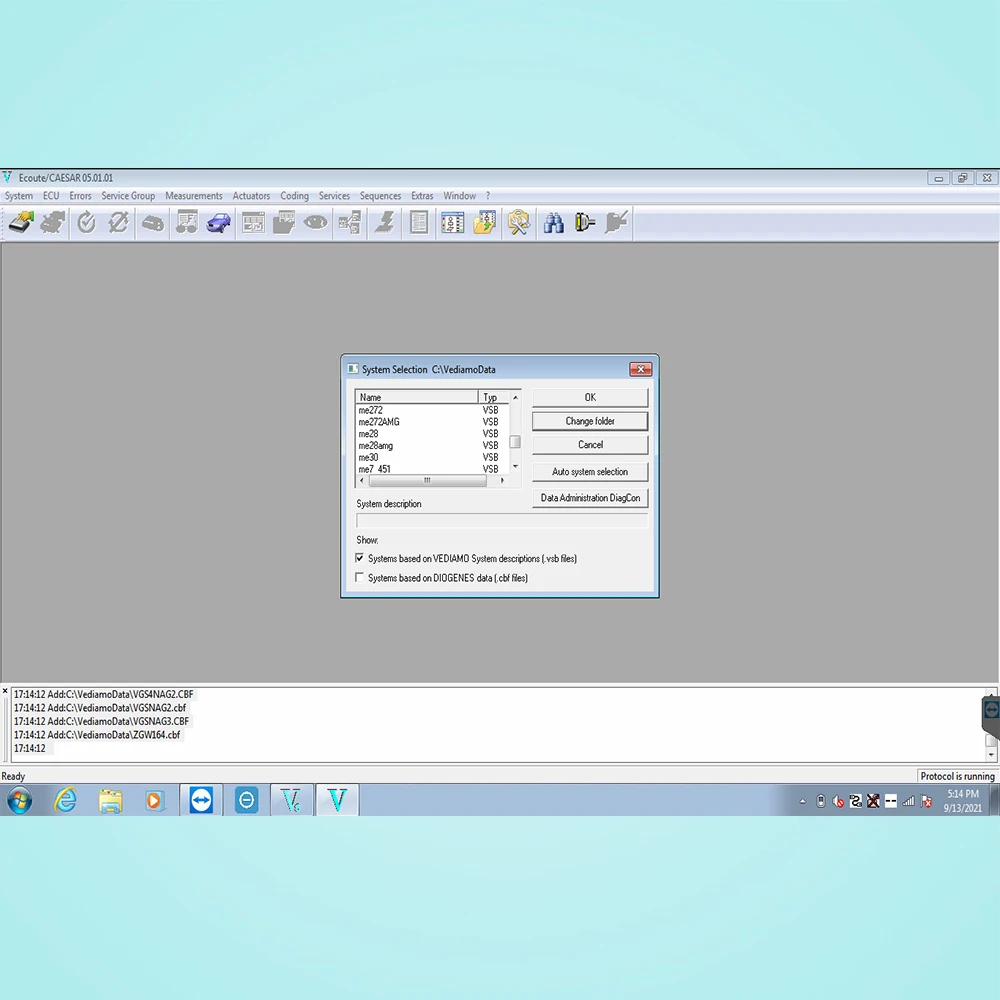
Task: Open the Measurements menu
Action: (194, 196)
